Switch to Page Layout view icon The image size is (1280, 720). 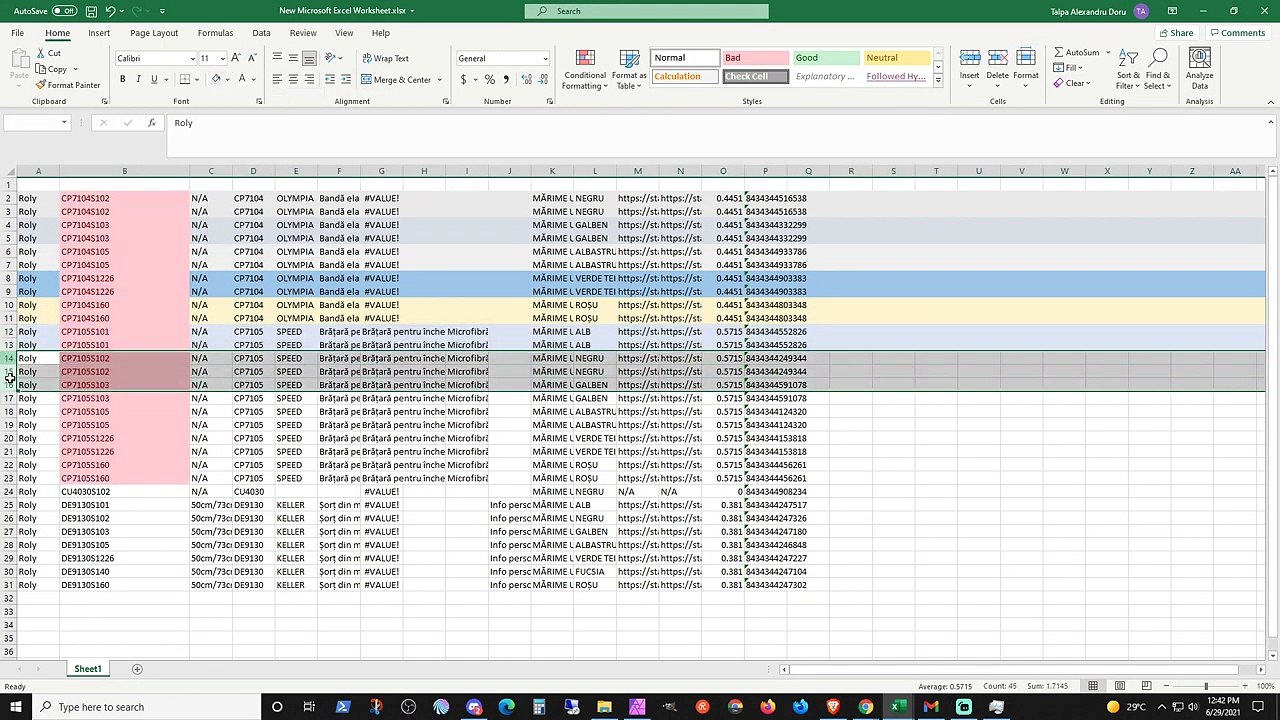pyautogui.click(x=1120, y=686)
